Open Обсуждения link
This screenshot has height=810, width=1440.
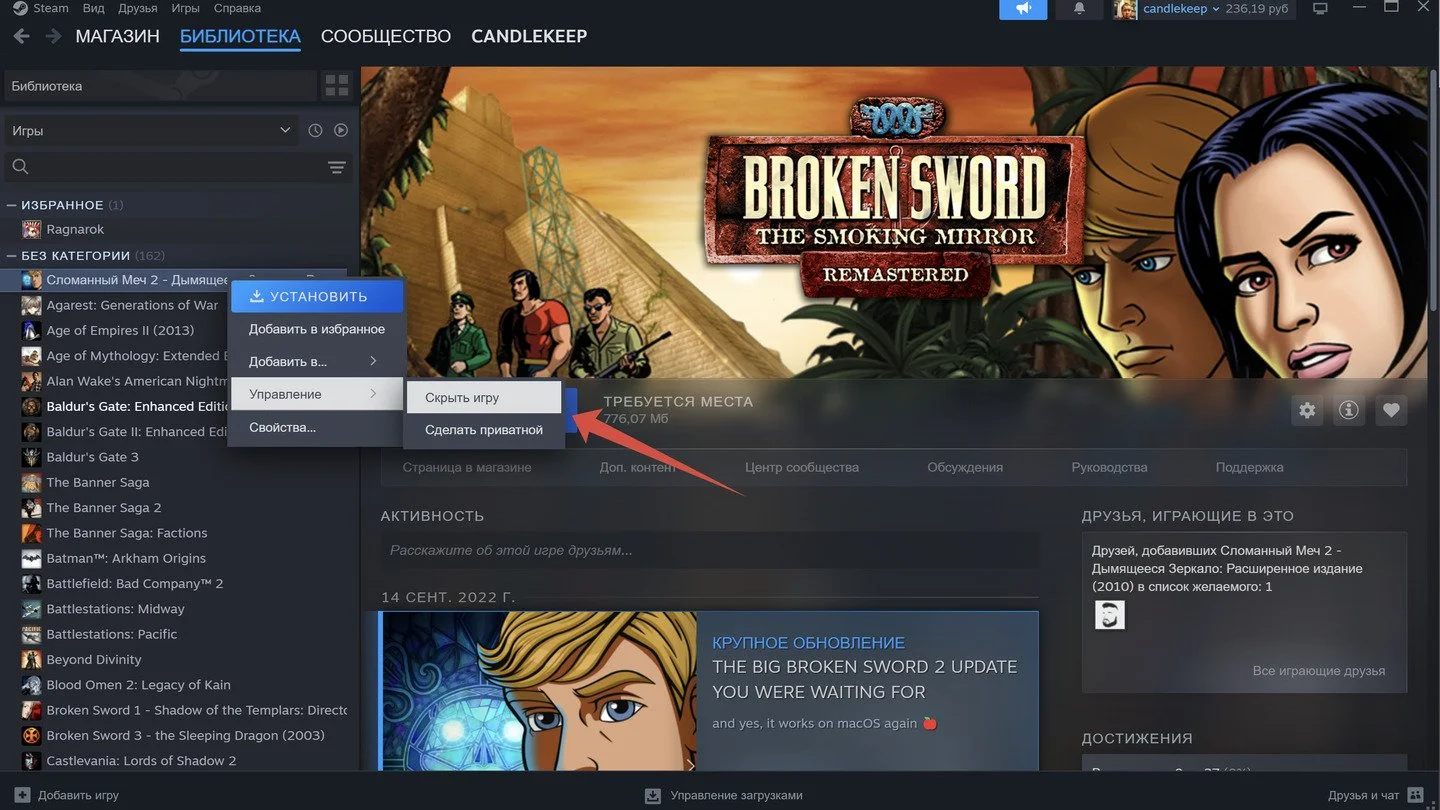pos(965,467)
